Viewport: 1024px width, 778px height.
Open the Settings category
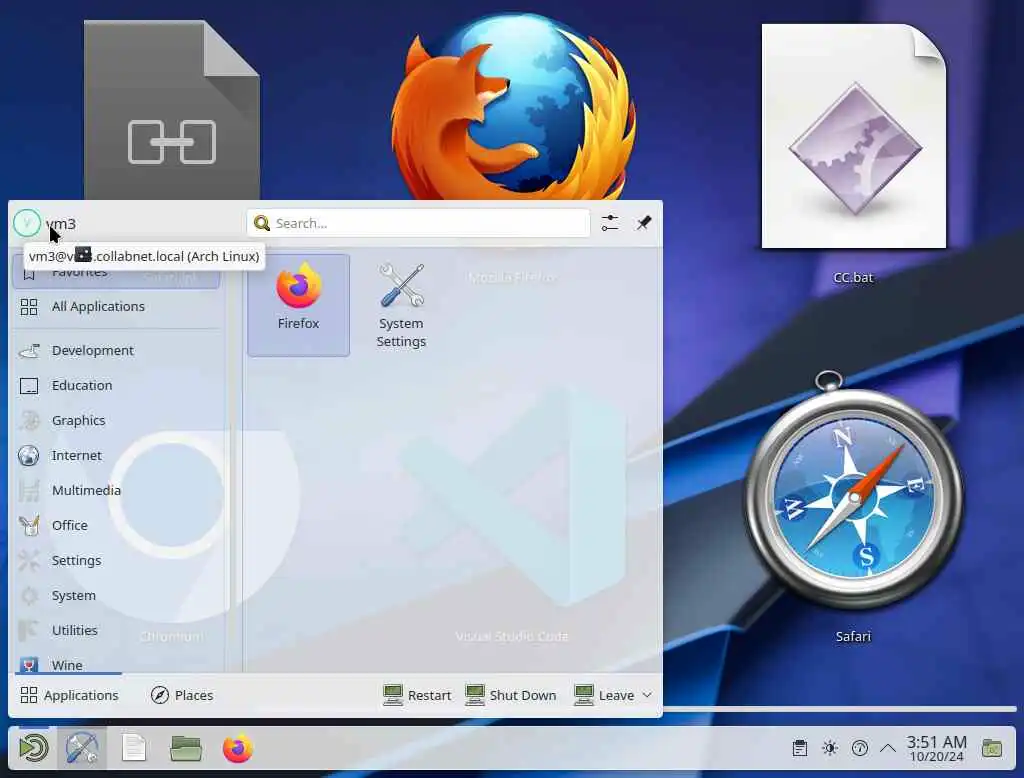[x=116, y=560]
